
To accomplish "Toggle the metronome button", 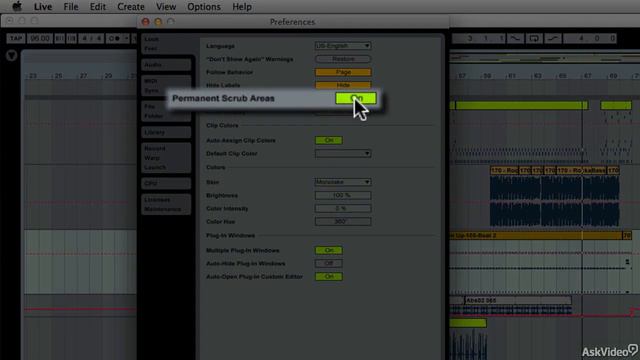I will (x=114, y=38).
